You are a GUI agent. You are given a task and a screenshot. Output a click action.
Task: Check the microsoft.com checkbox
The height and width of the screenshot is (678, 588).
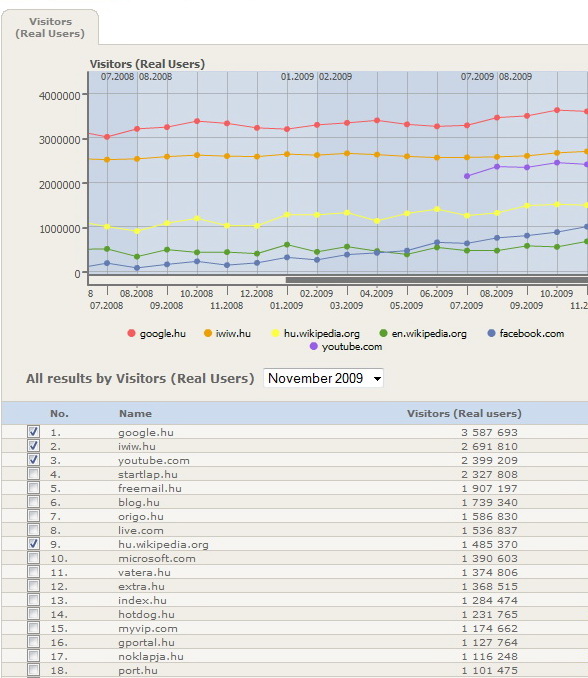point(33,558)
